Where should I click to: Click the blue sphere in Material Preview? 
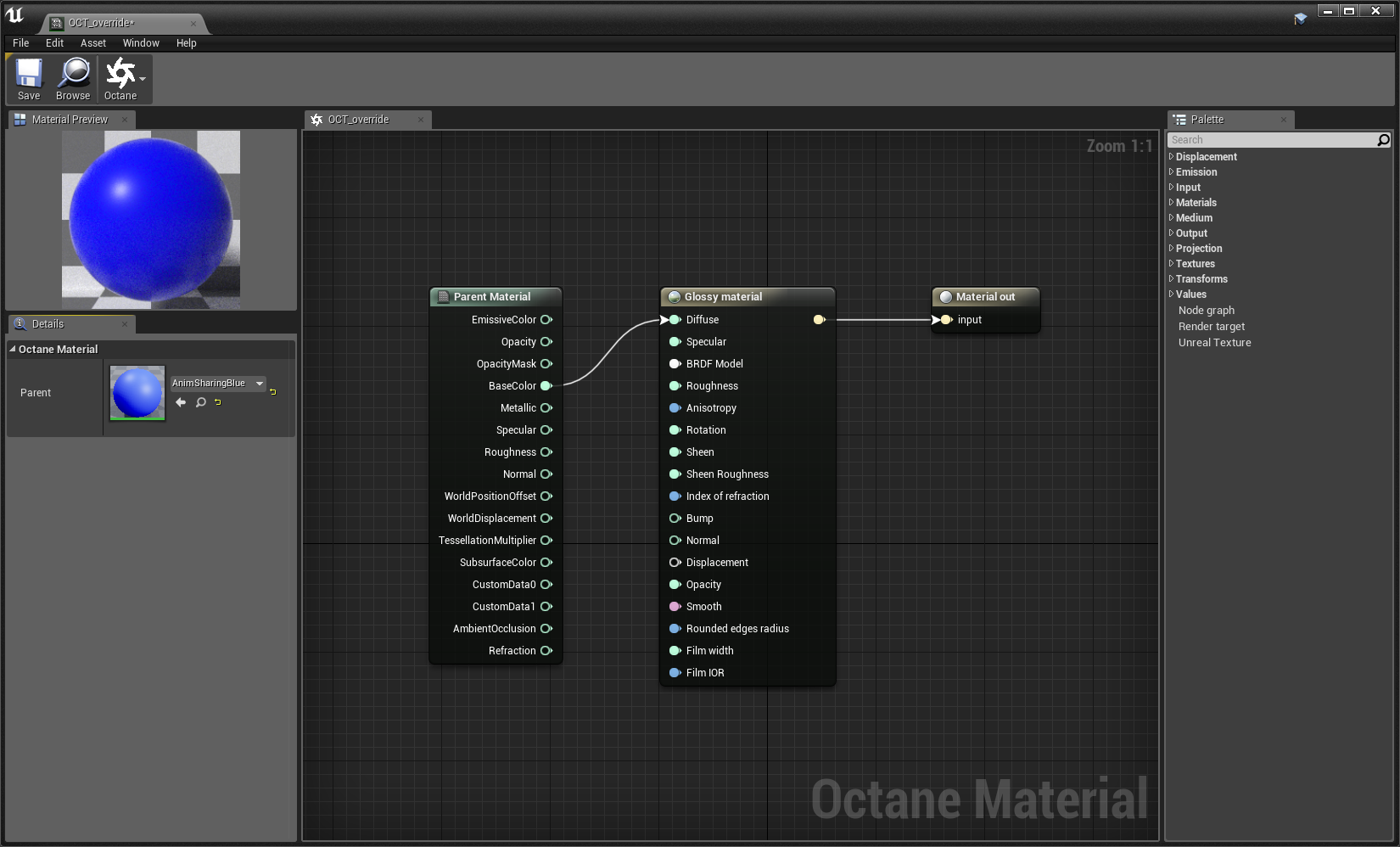coord(151,219)
